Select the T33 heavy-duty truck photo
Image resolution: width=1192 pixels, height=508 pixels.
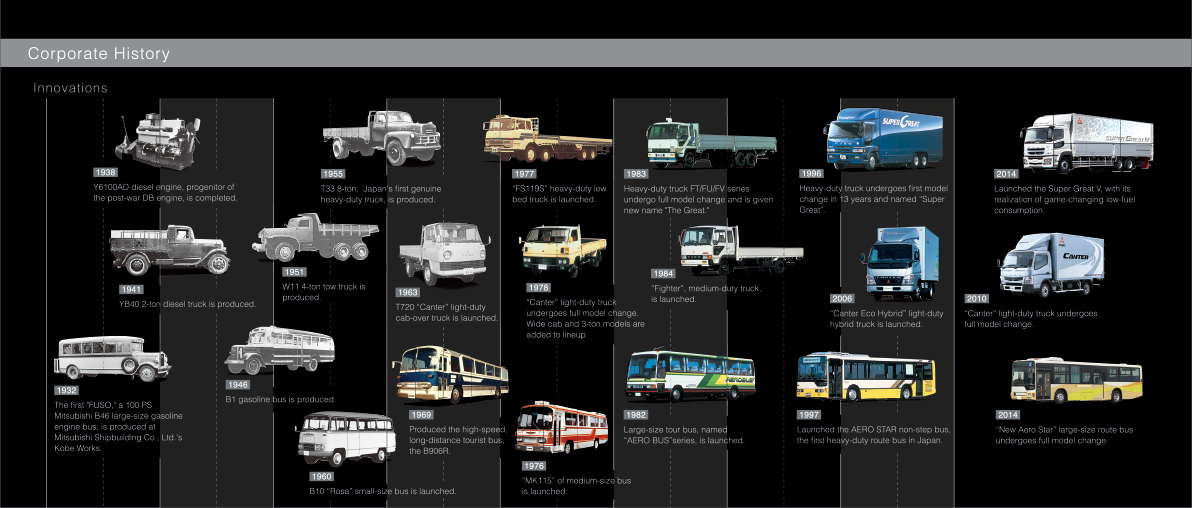pyautogui.click(x=381, y=135)
